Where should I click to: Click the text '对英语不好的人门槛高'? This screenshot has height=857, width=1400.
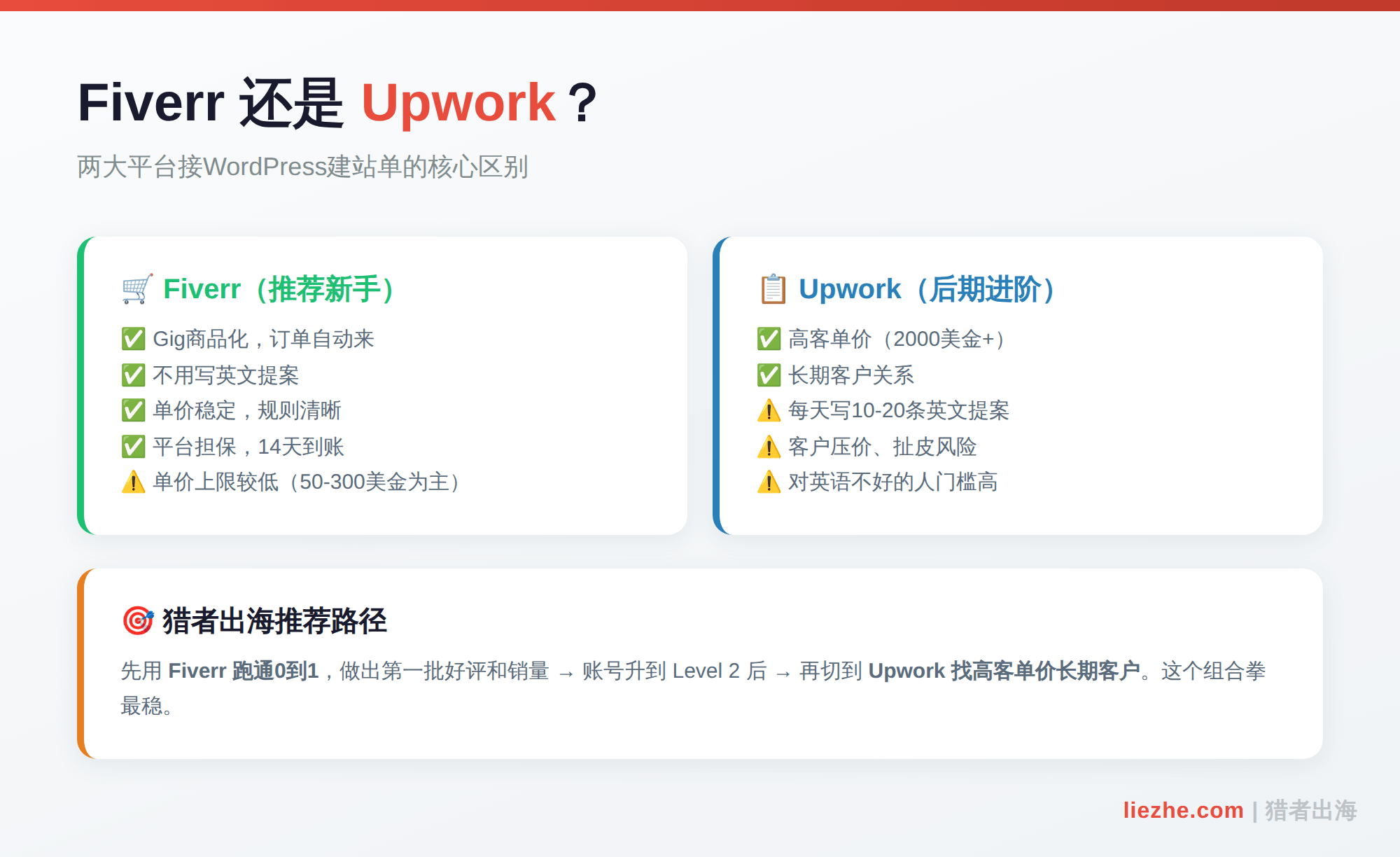coord(892,482)
